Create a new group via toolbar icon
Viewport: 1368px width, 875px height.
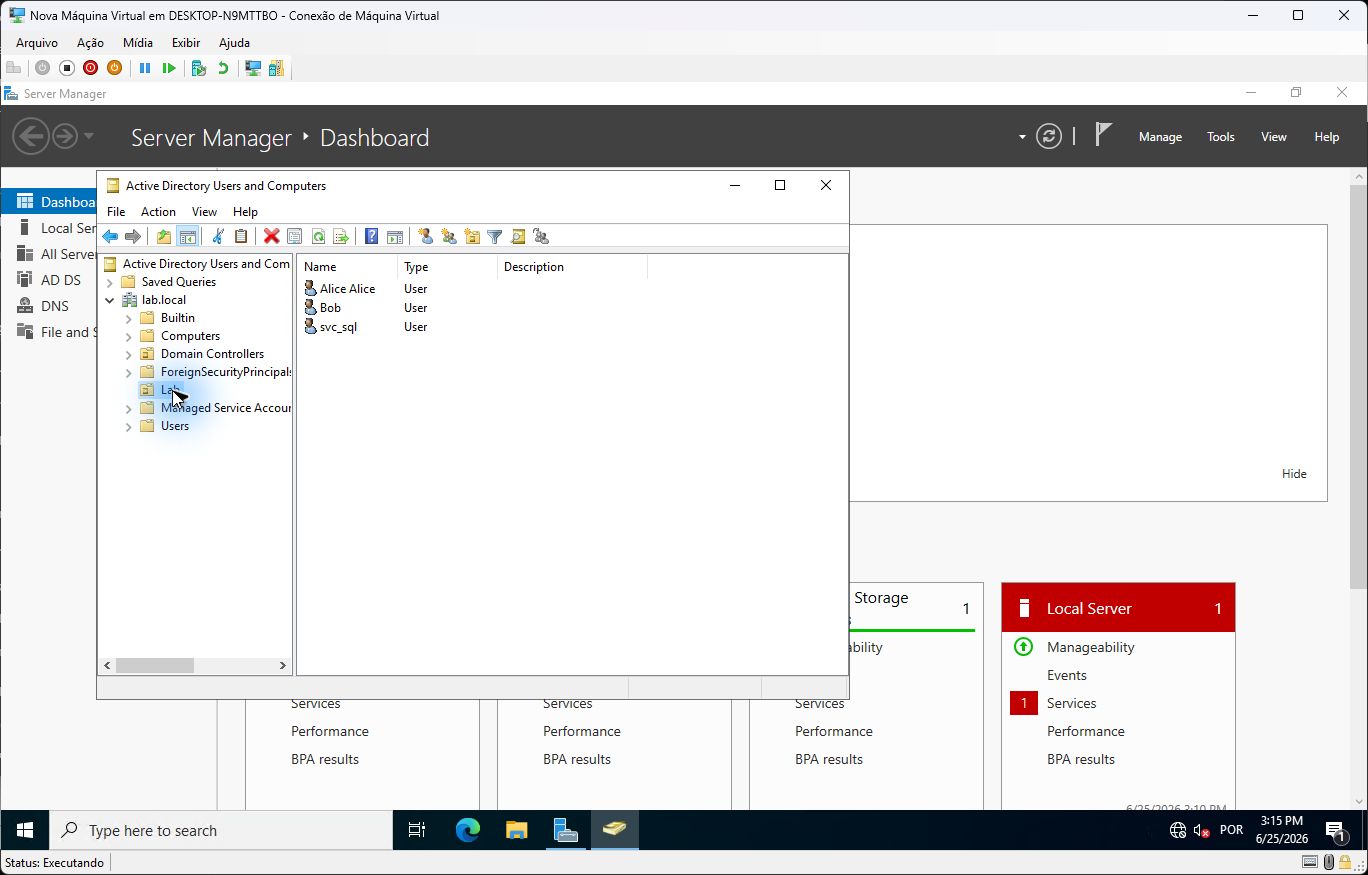click(448, 237)
